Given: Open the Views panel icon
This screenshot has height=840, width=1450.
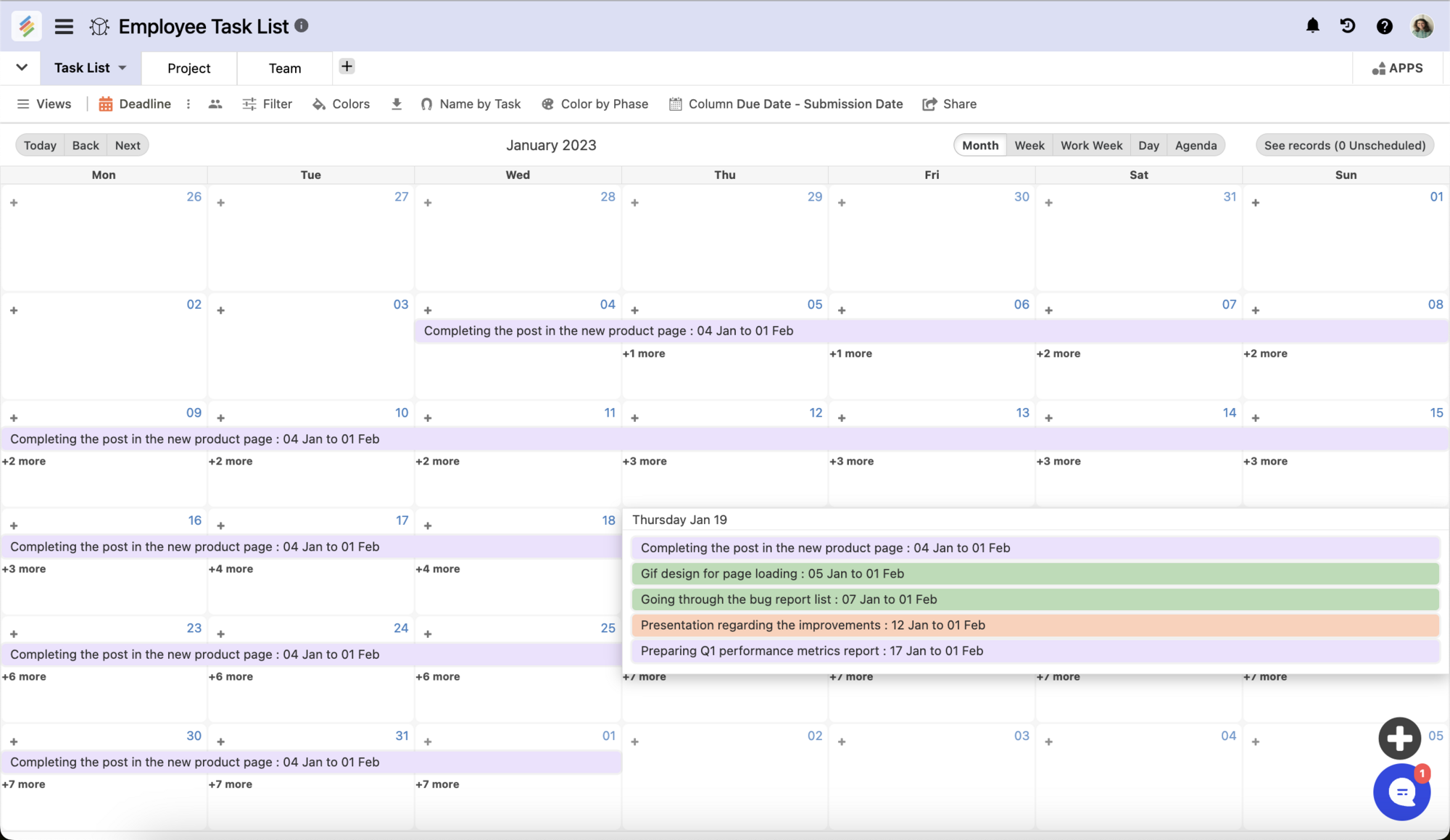Looking at the screenshot, I should pos(24,104).
